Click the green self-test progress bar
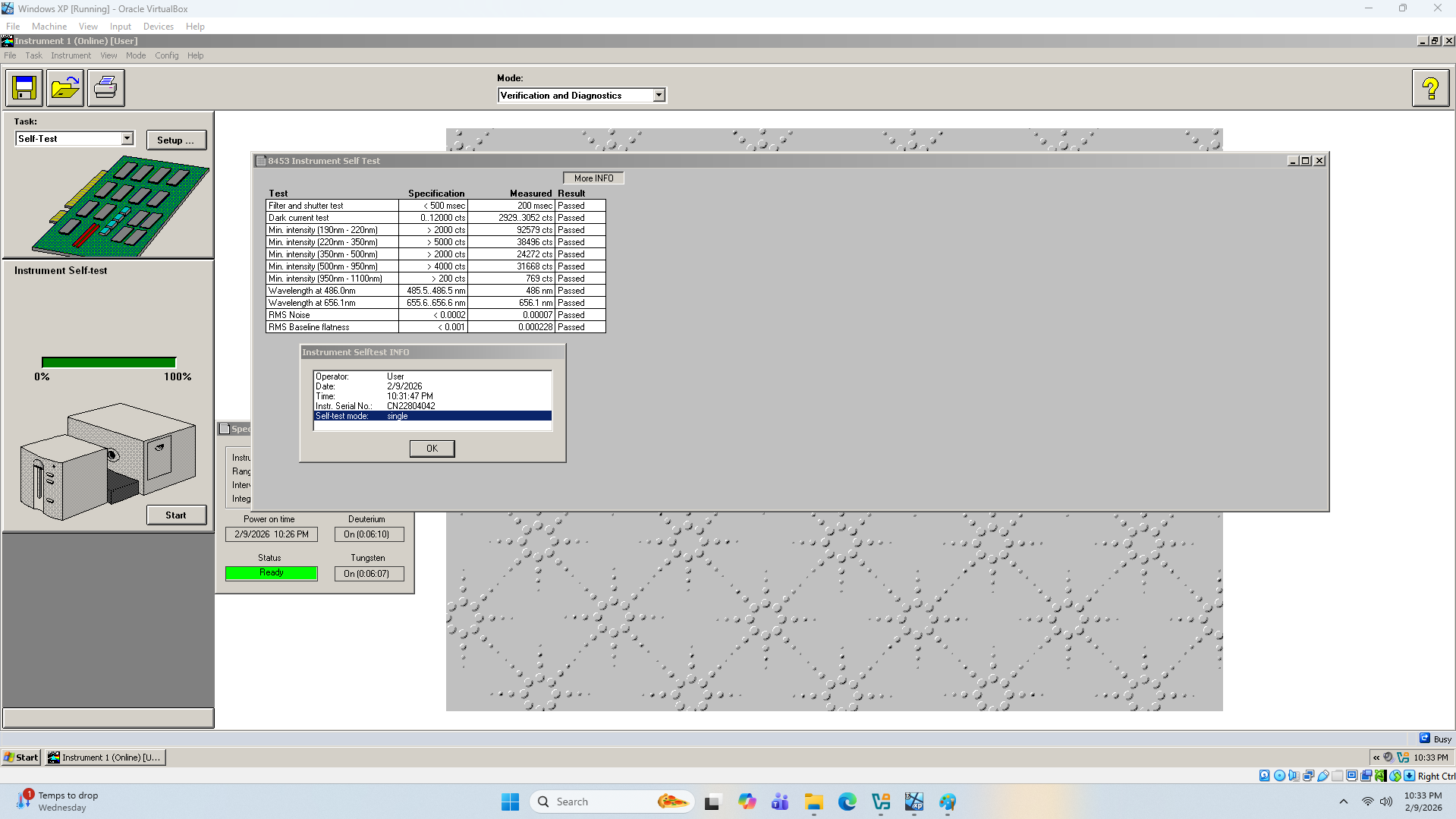 [108, 363]
